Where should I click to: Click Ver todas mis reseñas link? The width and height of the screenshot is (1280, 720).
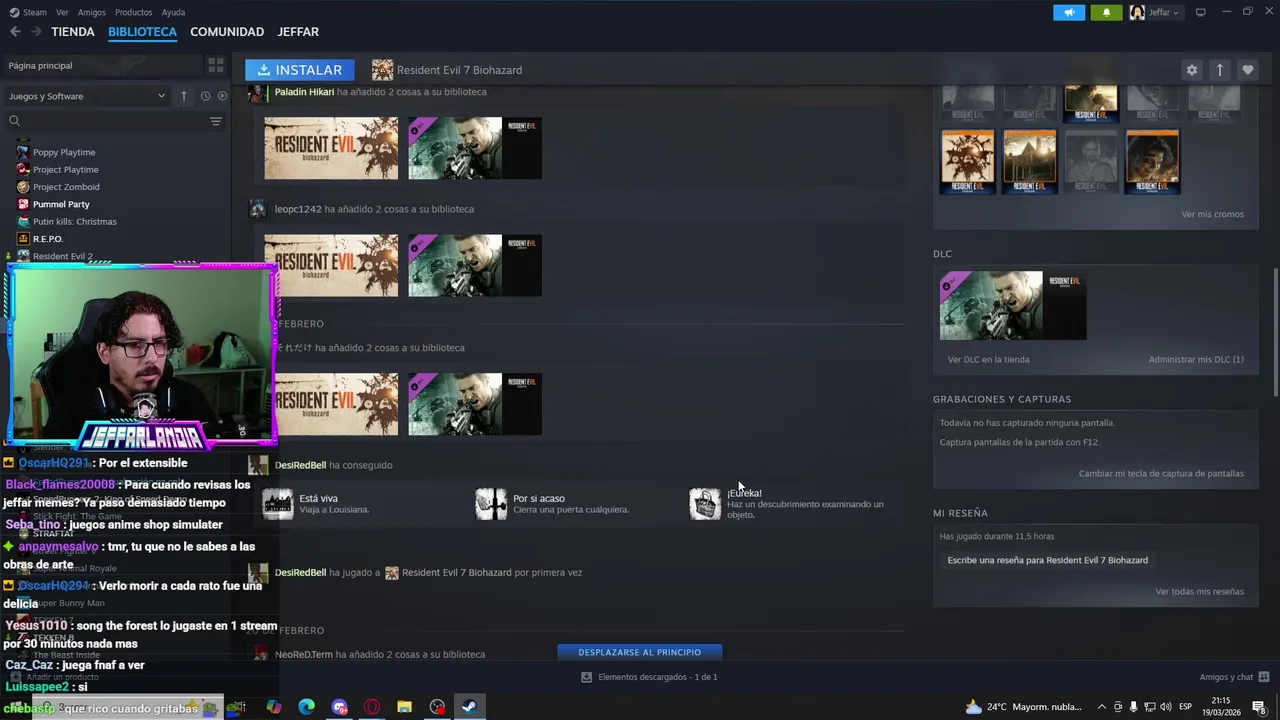point(1199,591)
